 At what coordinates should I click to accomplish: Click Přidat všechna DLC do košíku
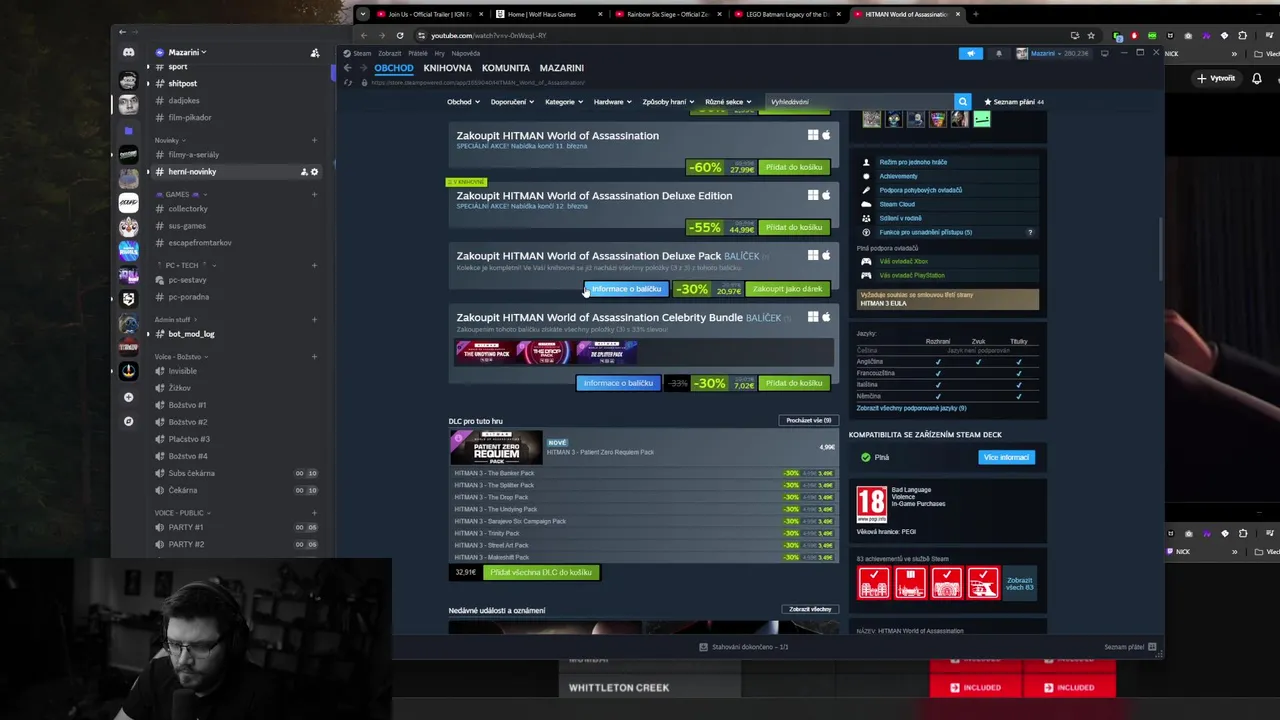point(541,573)
